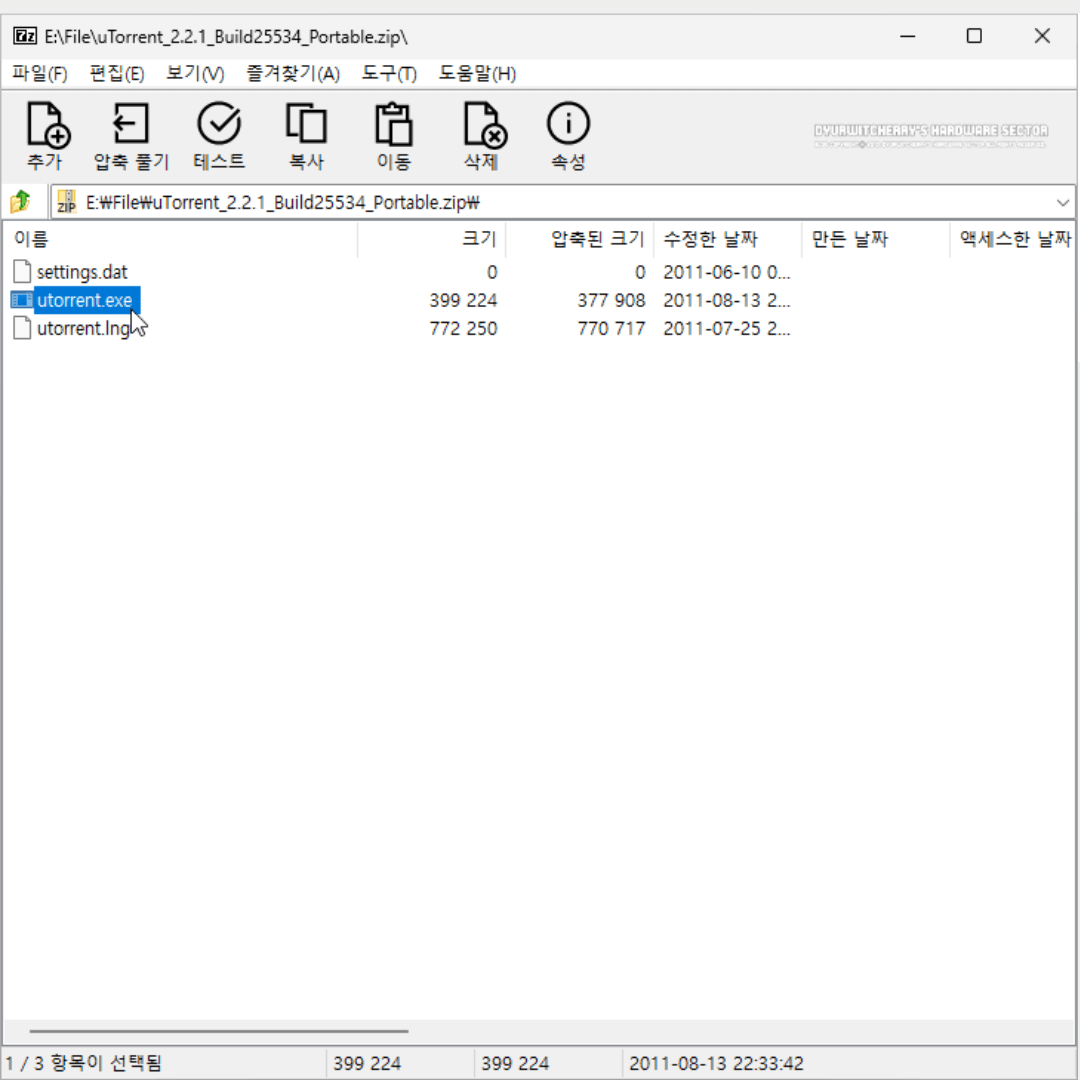Open the 속성 (Info) properties icon
Image resolution: width=1080 pixels, height=1080 pixels.
click(x=568, y=123)
